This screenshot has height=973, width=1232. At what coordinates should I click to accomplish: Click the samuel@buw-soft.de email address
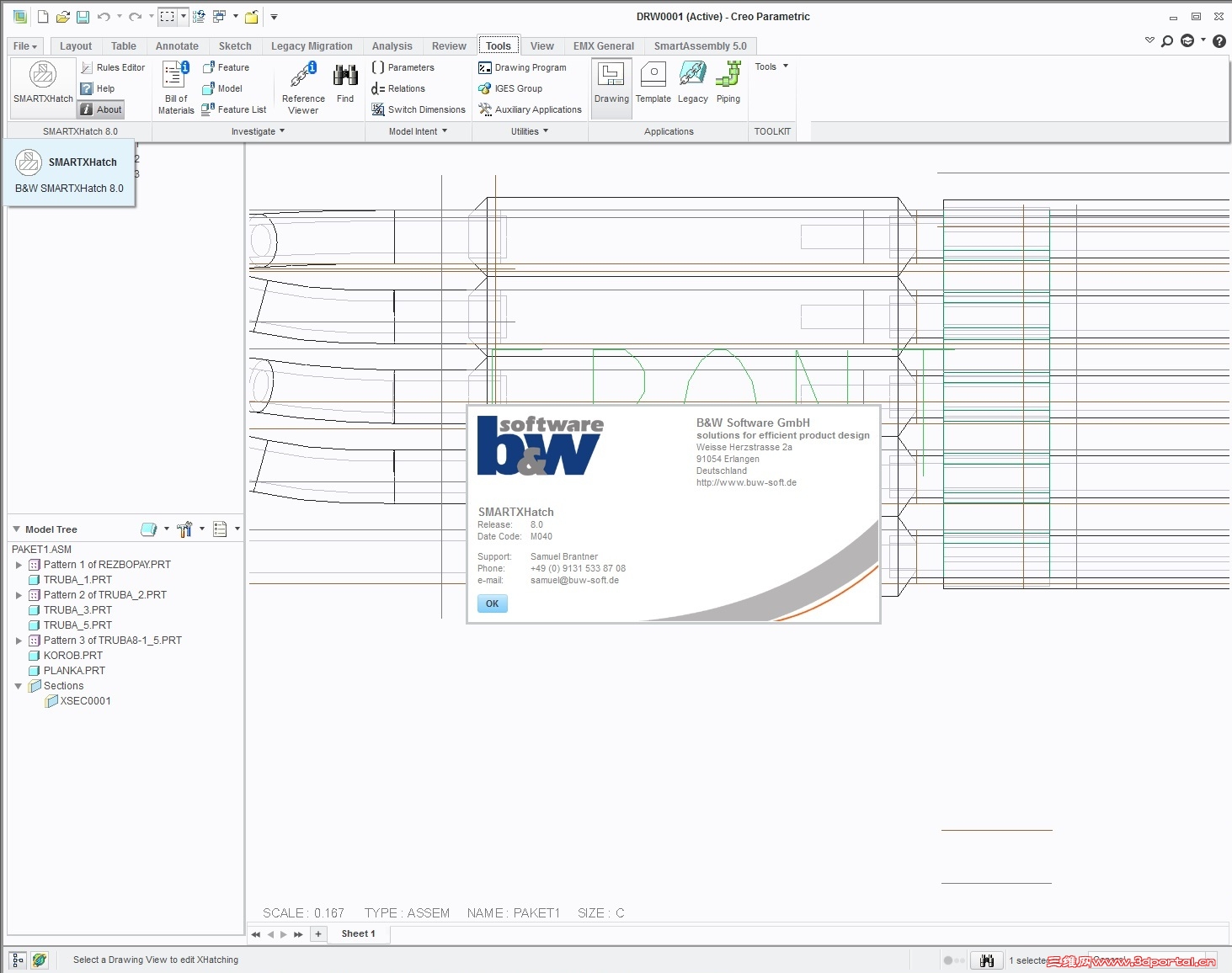click(574, 581)
